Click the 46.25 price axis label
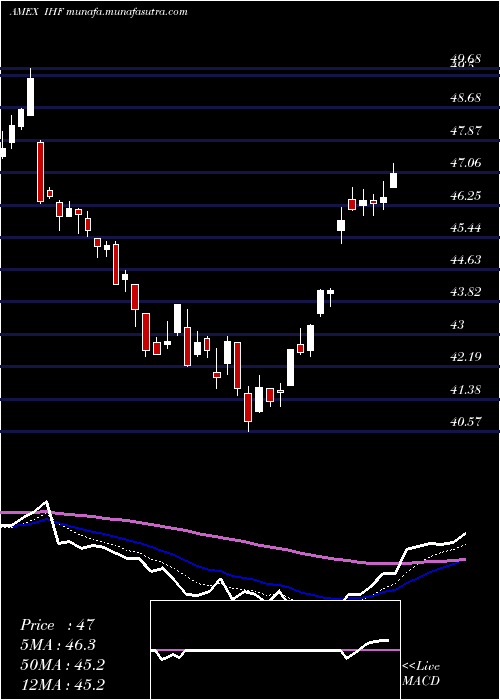500x700 pixels. (466, 196)
